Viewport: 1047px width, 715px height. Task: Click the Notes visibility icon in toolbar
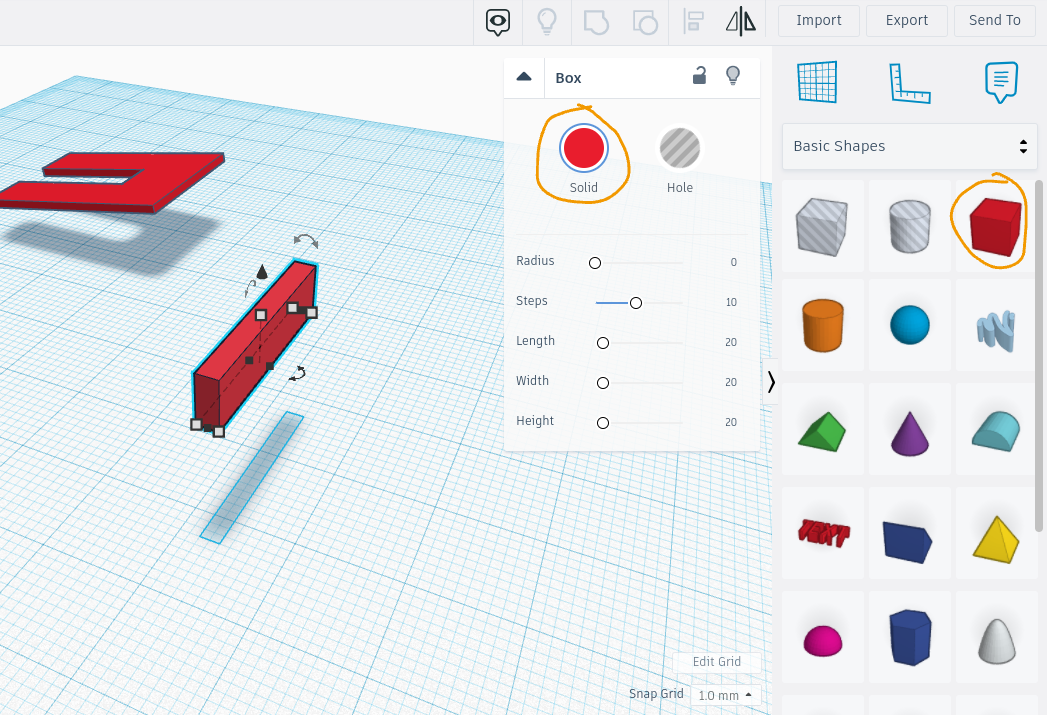(497, 22)
